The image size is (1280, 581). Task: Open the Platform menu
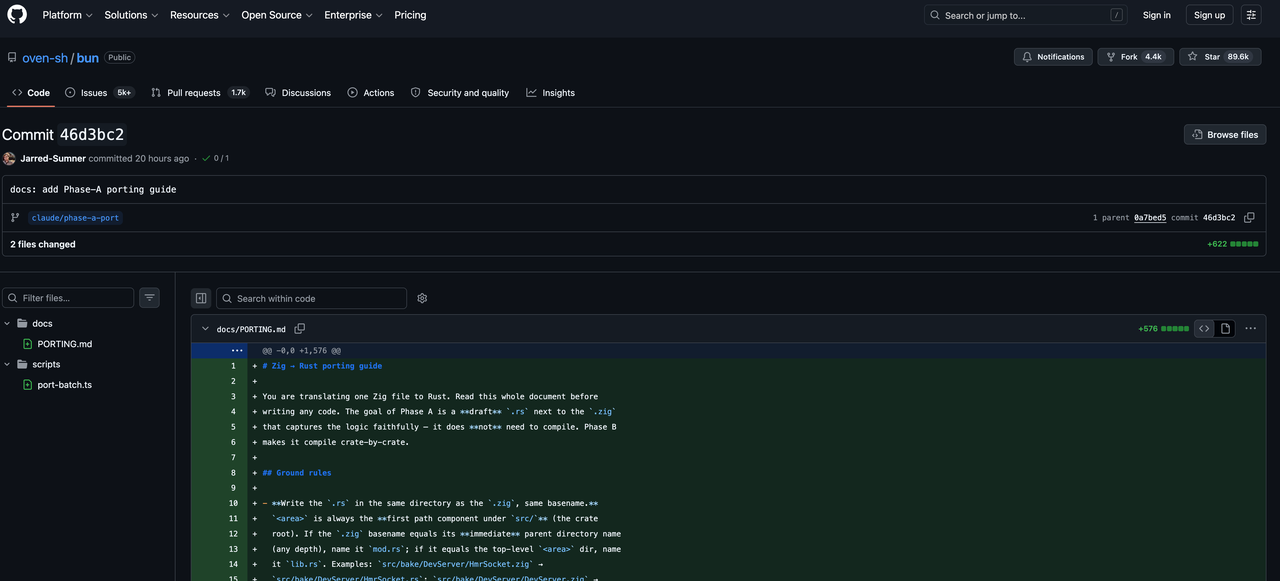[x=67, y=15]
